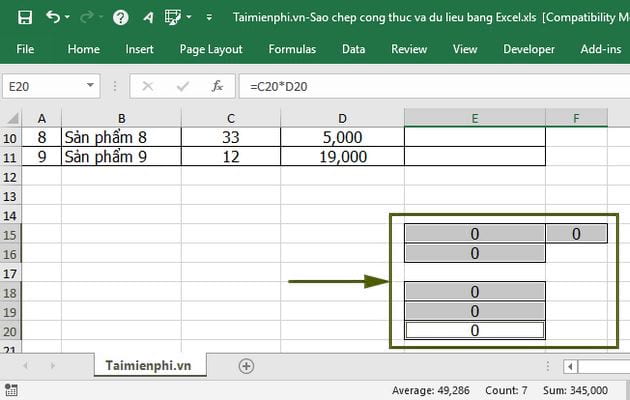
Task: Click the Cancel X icon in formula bar
Action: point(147,86)
